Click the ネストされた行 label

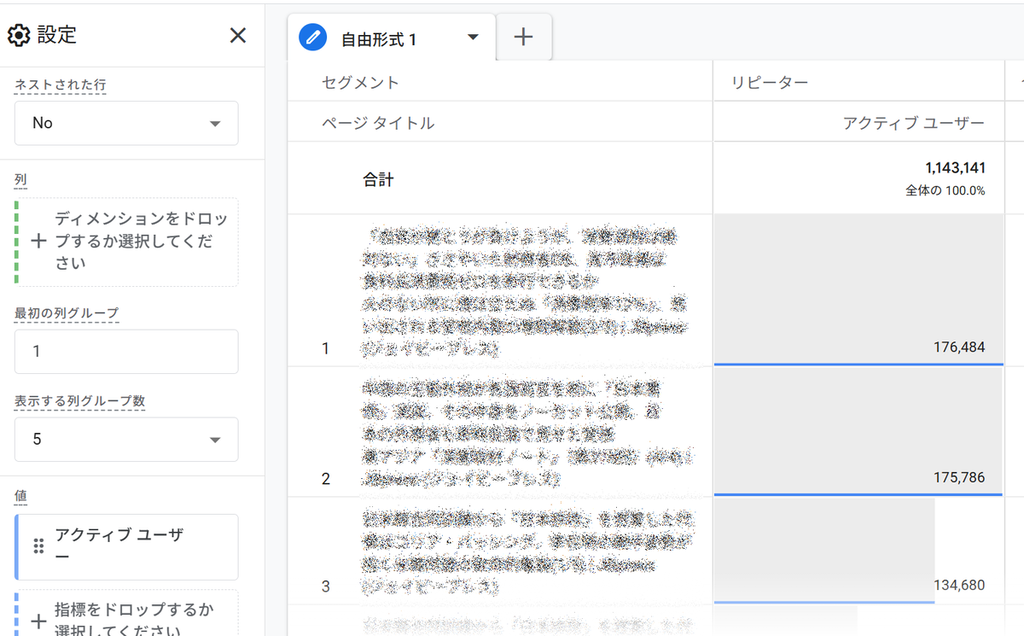(x=60, y=85)
